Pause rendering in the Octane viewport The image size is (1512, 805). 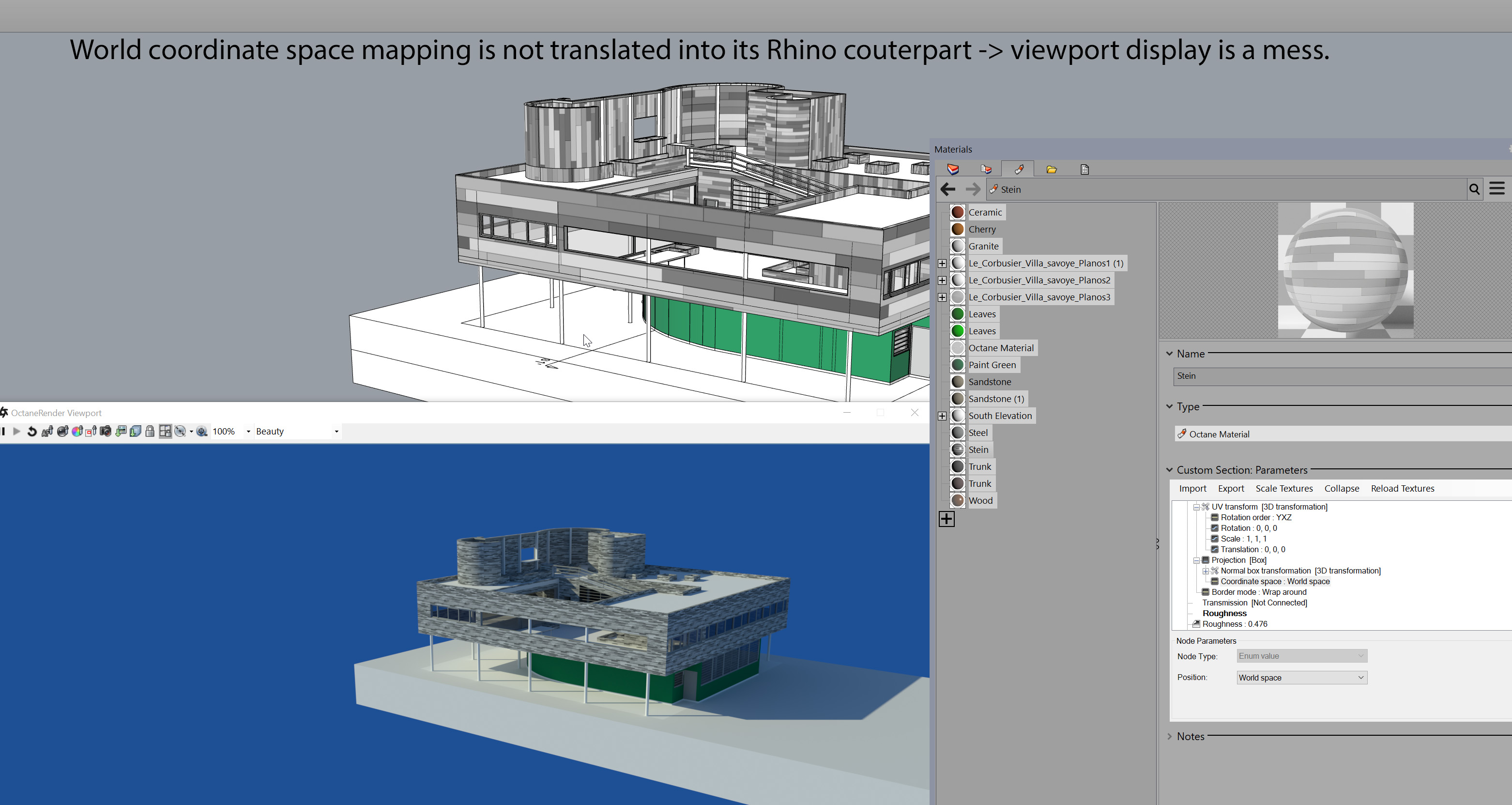pyautogui.click(x=3, y=432)
